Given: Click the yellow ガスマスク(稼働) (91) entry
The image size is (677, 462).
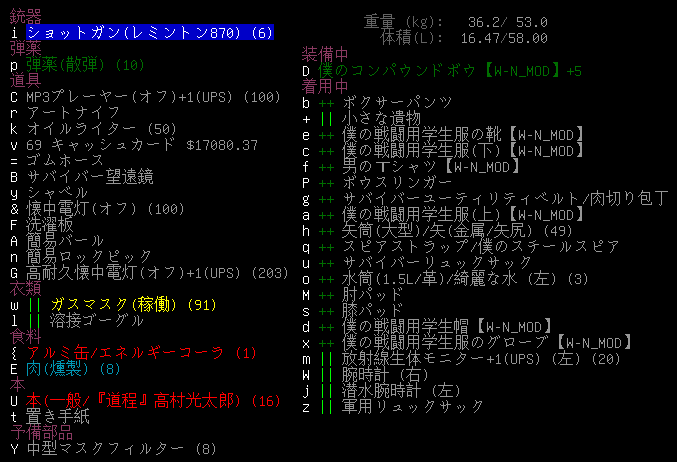Looking at the screenshot, I should point(132,304).
